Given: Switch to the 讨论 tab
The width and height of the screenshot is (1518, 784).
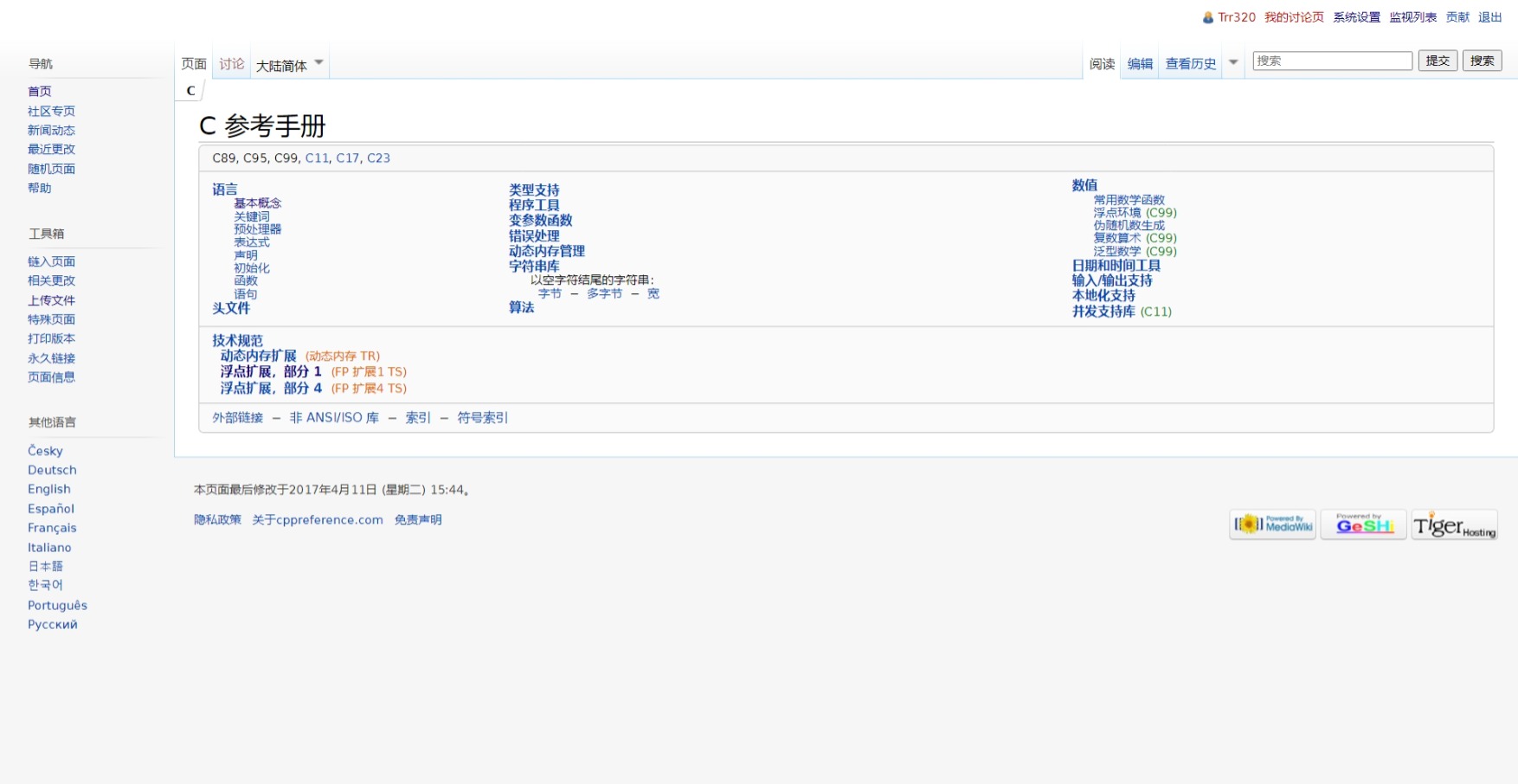Looking at the screenshot, I should click(231, 61).
